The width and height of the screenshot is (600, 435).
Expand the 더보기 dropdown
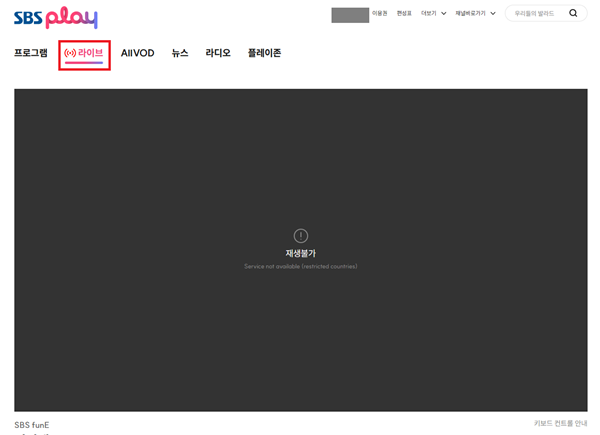pyautogui.click(x=433, y=14)
